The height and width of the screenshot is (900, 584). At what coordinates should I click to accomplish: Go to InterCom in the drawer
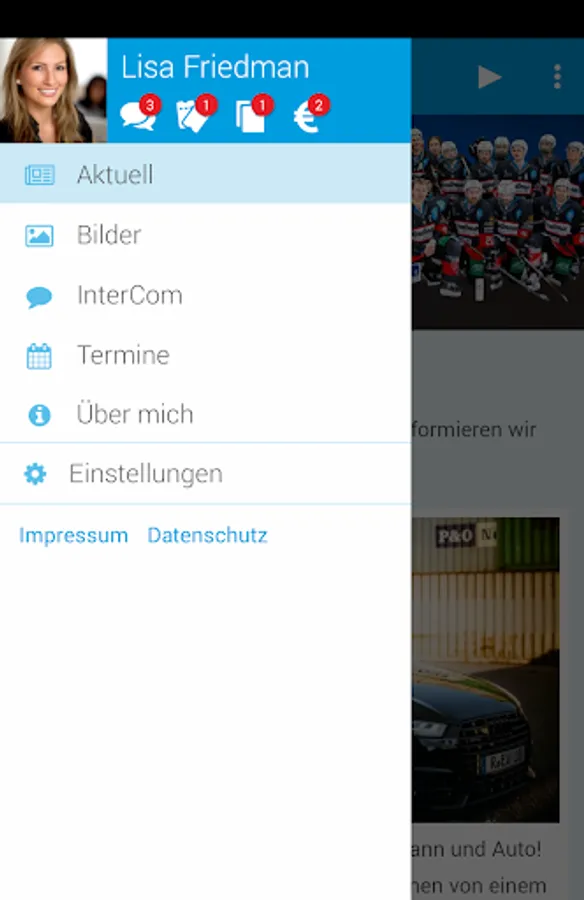(x=206, y=296)
